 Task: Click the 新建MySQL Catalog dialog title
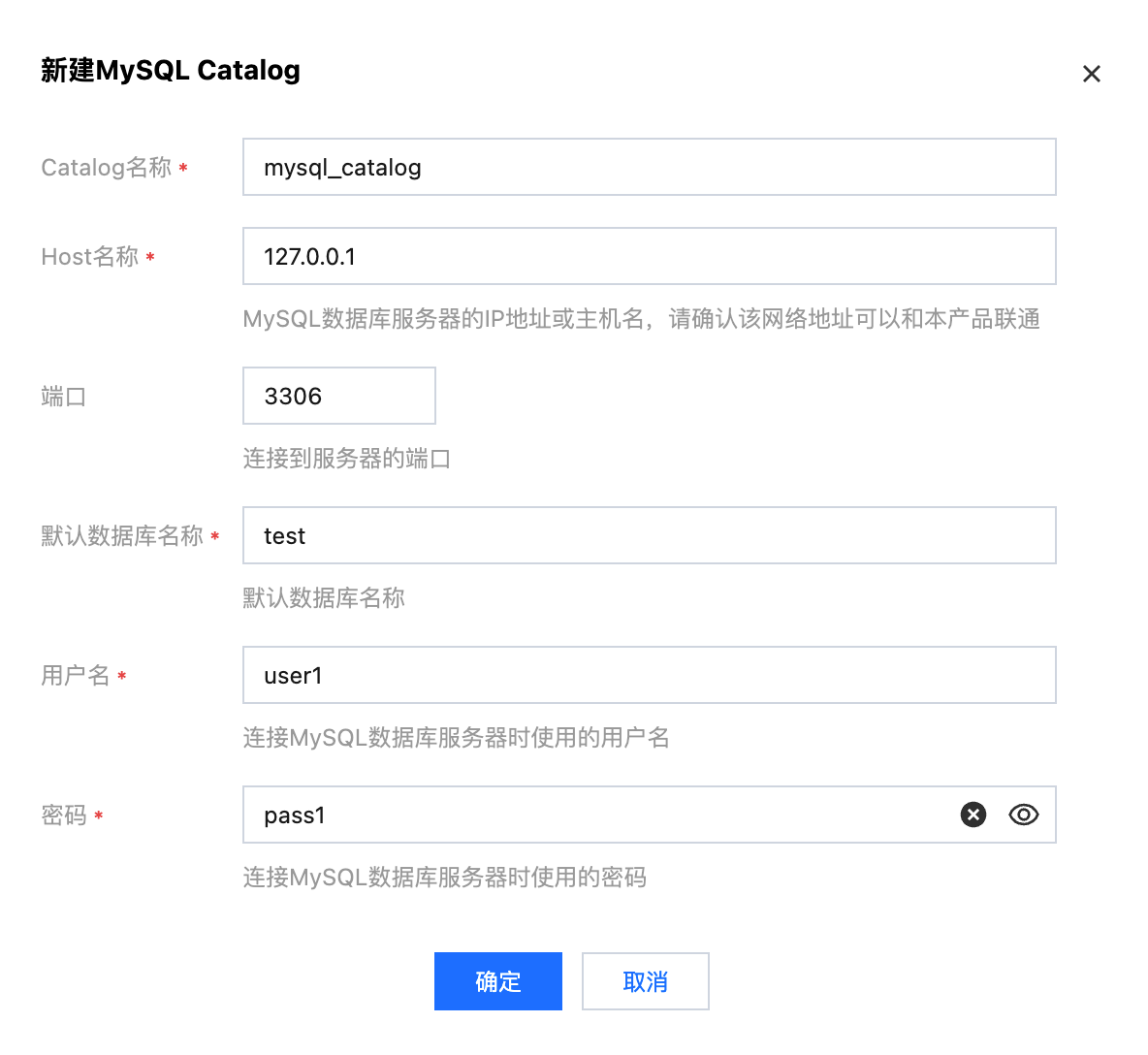(x=171, y=71)
